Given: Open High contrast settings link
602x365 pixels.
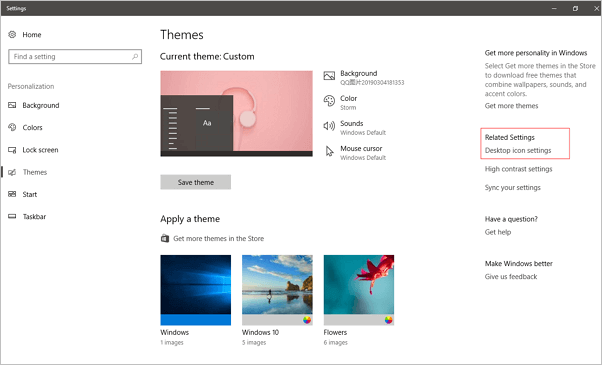Looking at the screenshot, I should pyautogui.click(x=518, y=169).
